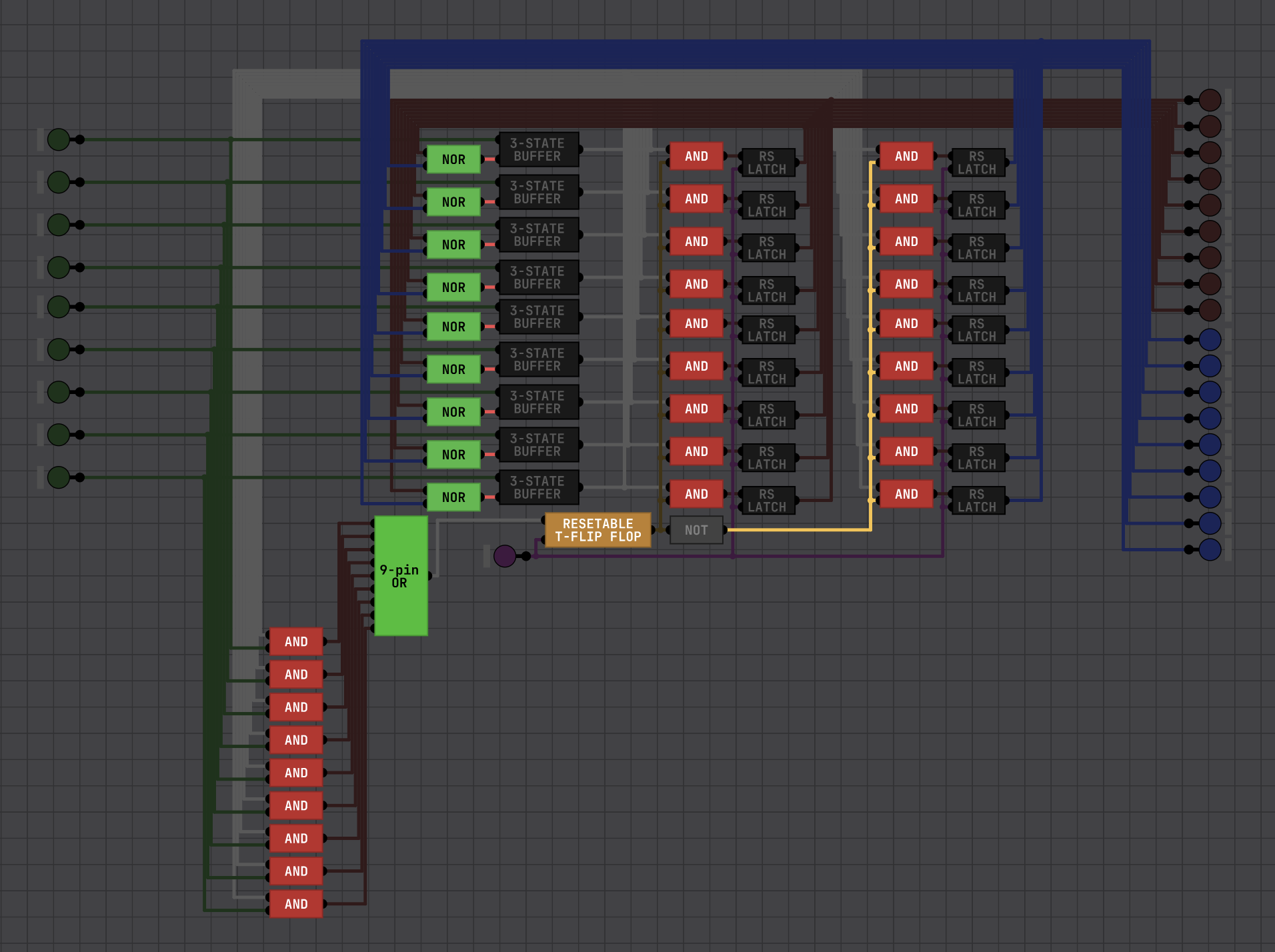This screenshot has width=1275, height=952.
Task: Select the 9-pin OR chip
Action: click(401, 576)
